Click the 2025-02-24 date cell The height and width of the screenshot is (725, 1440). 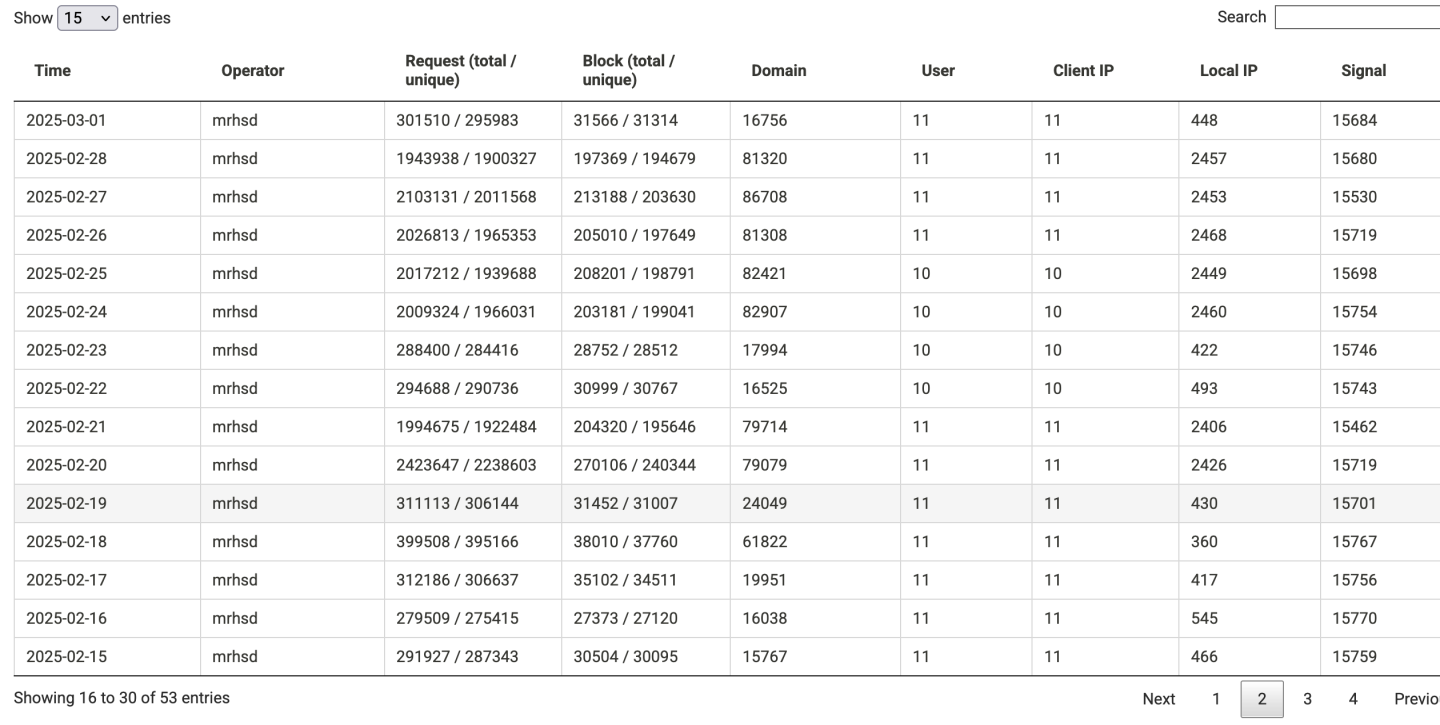tap(66, 312)
